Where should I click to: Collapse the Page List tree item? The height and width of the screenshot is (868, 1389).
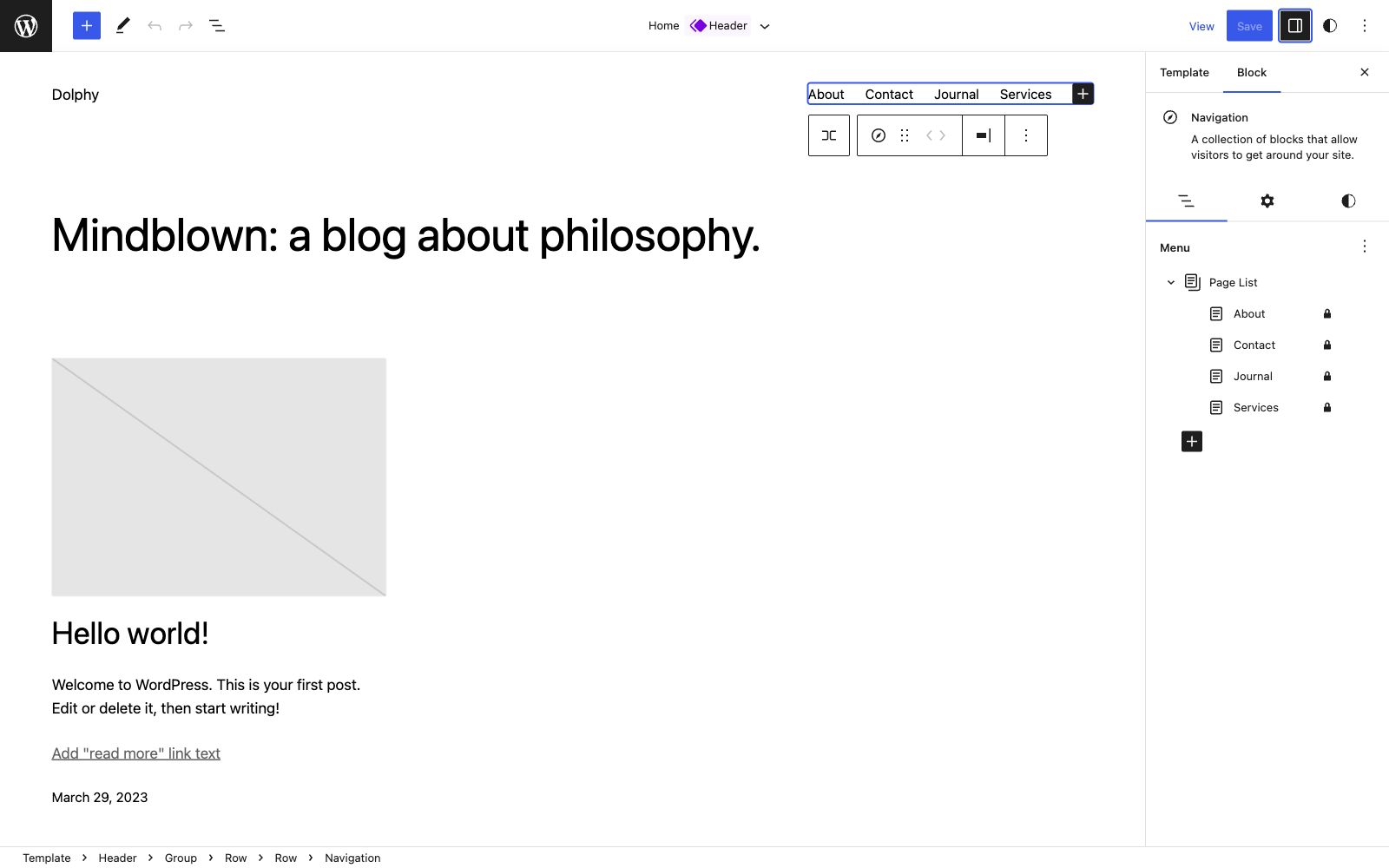point(1170,282)
